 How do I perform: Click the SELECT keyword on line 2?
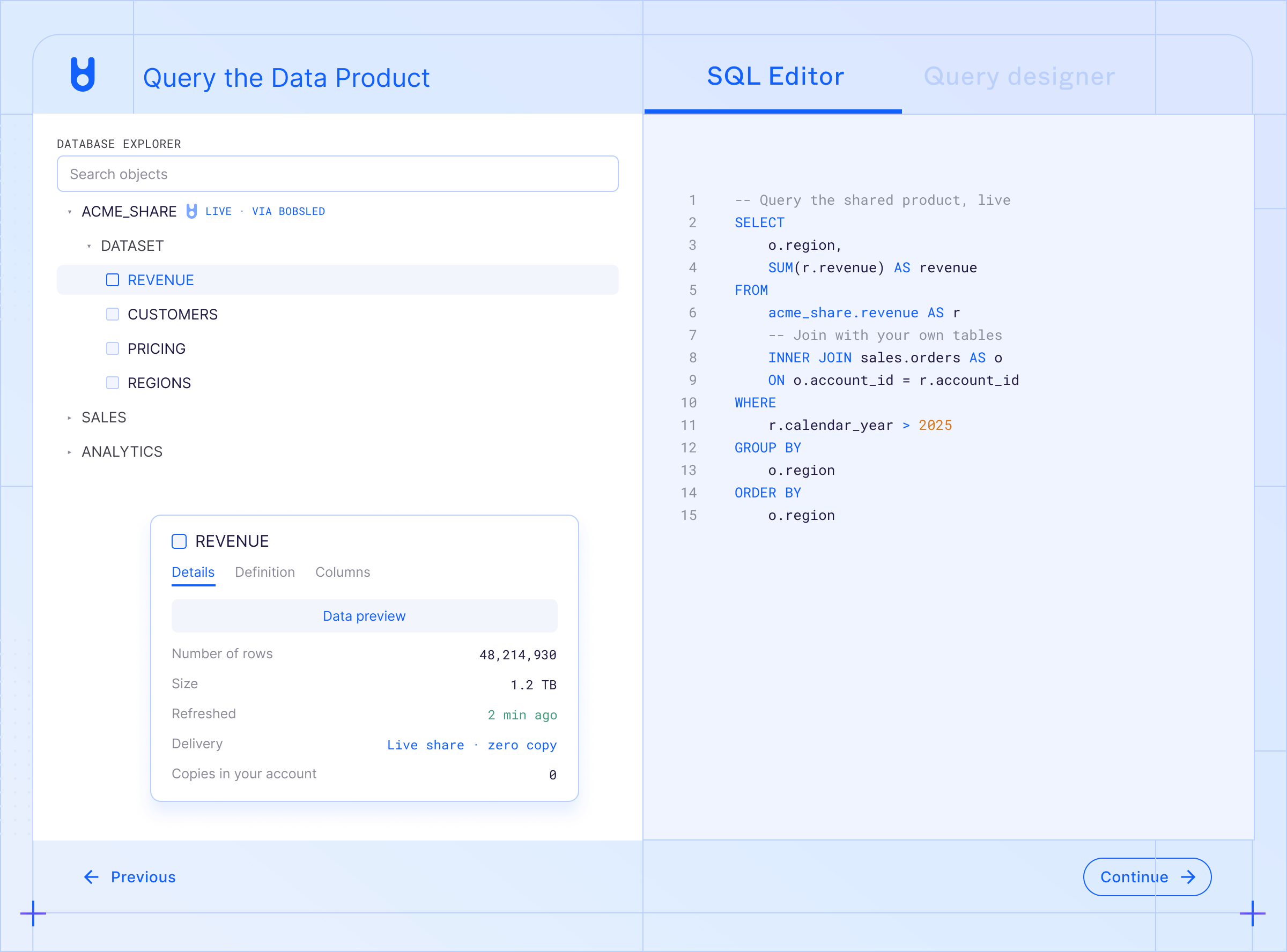point(759,223)
